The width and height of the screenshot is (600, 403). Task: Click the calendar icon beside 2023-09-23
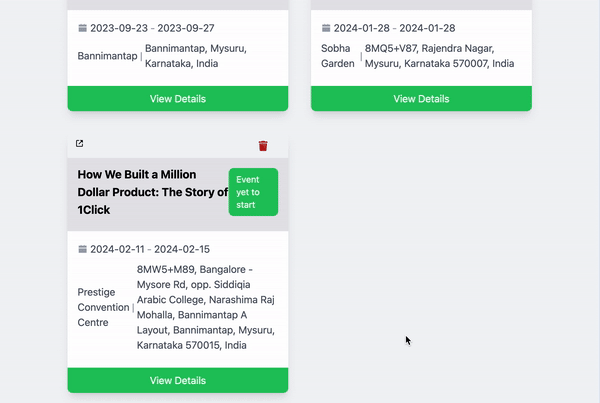coord(82,28)
